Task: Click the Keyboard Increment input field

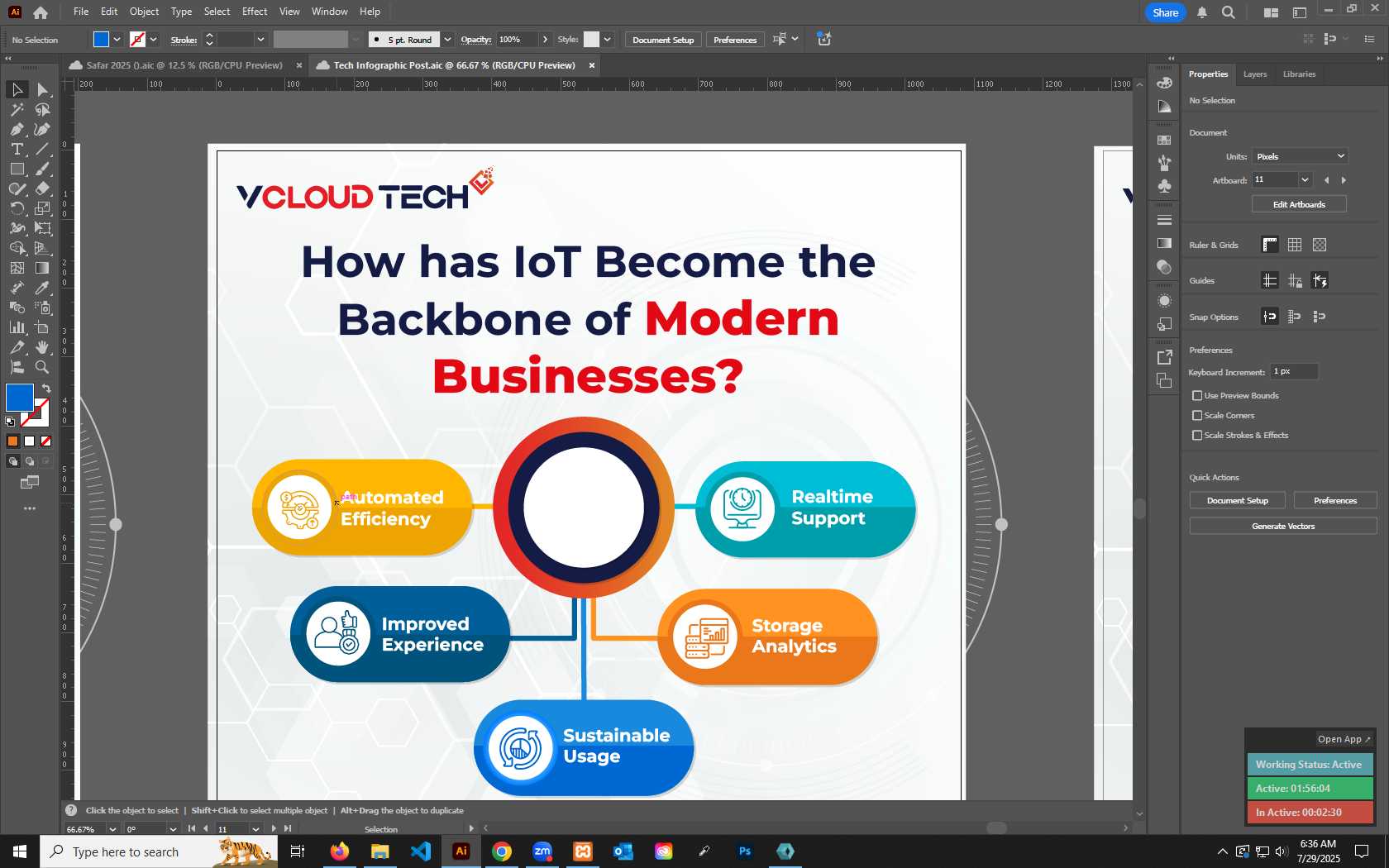Action: pos(1295,372)
